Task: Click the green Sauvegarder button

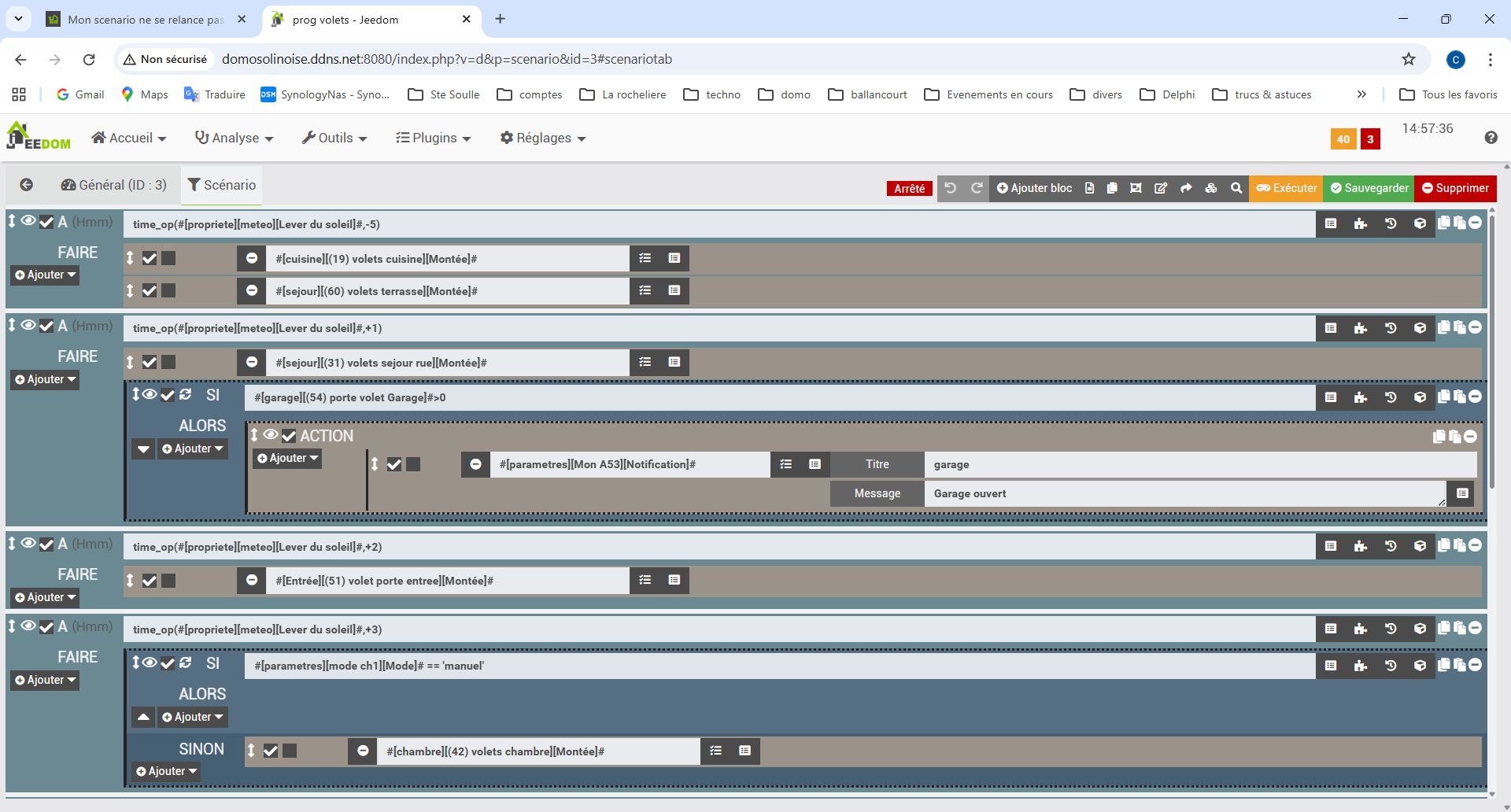Action: click(x=1369, y=188)
